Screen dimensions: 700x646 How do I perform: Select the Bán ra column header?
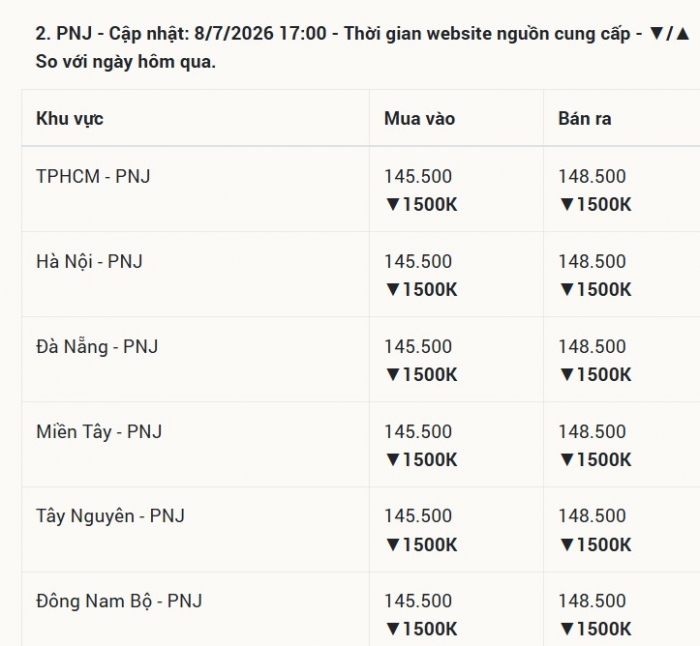[584, 119]
